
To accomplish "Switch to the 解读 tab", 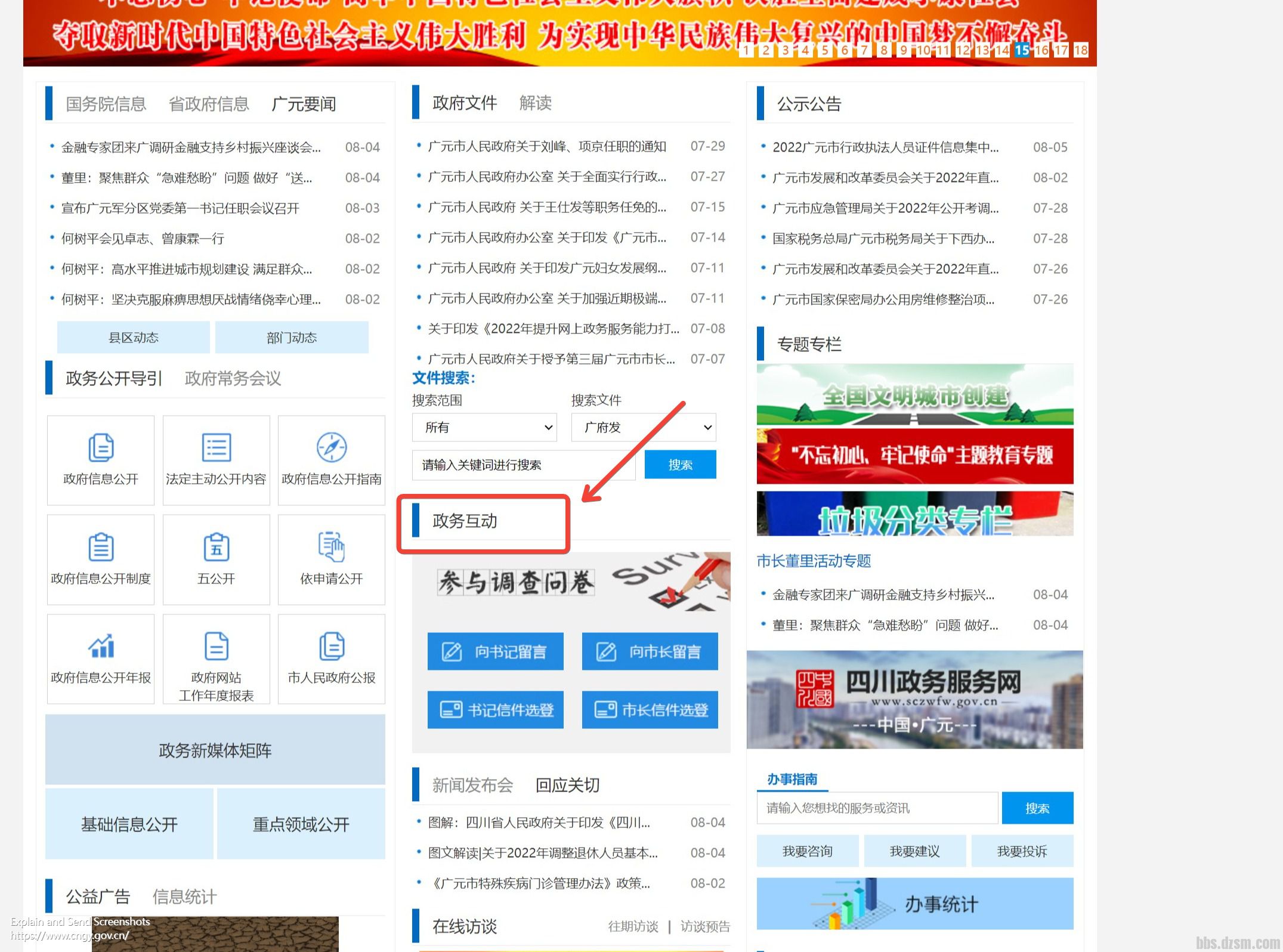I will (535, 103).
